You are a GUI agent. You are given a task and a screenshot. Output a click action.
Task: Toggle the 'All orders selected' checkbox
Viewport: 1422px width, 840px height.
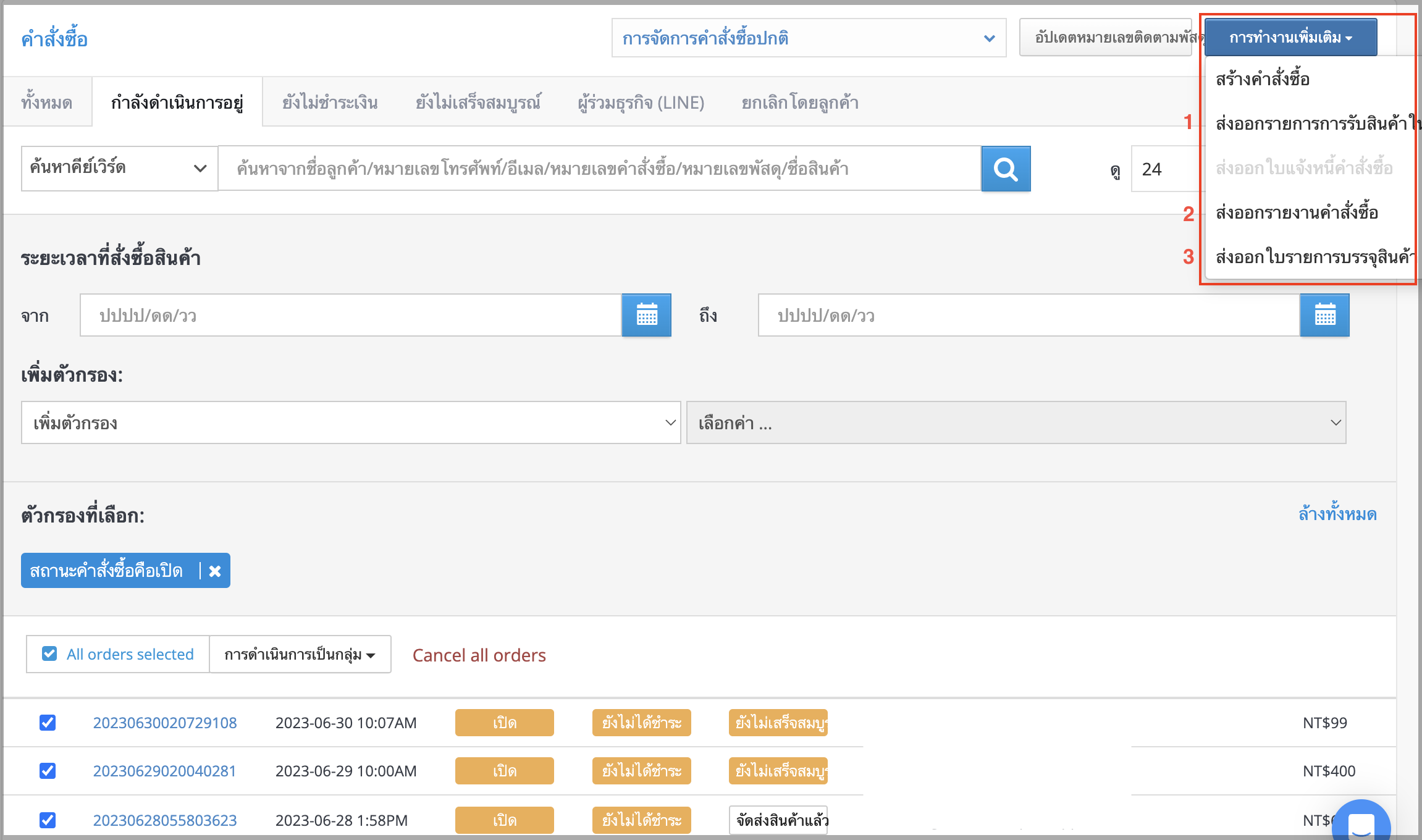tap(49, 653)
